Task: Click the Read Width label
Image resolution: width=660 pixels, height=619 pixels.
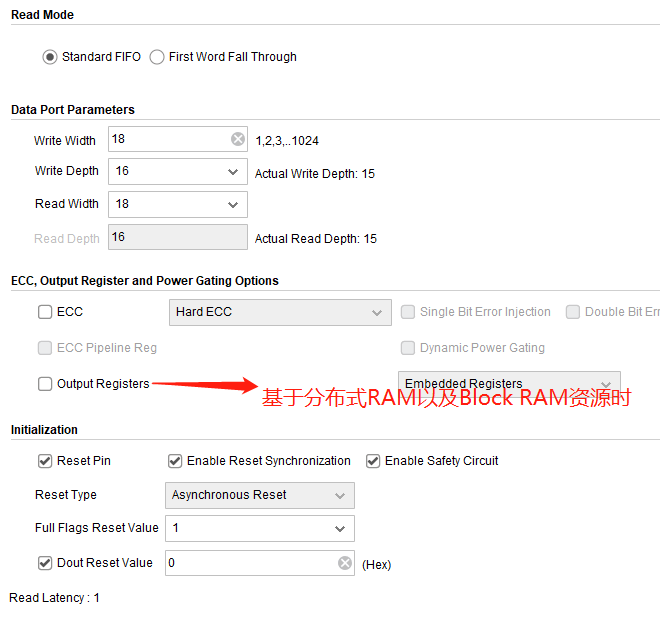Action: coord(67,204)
